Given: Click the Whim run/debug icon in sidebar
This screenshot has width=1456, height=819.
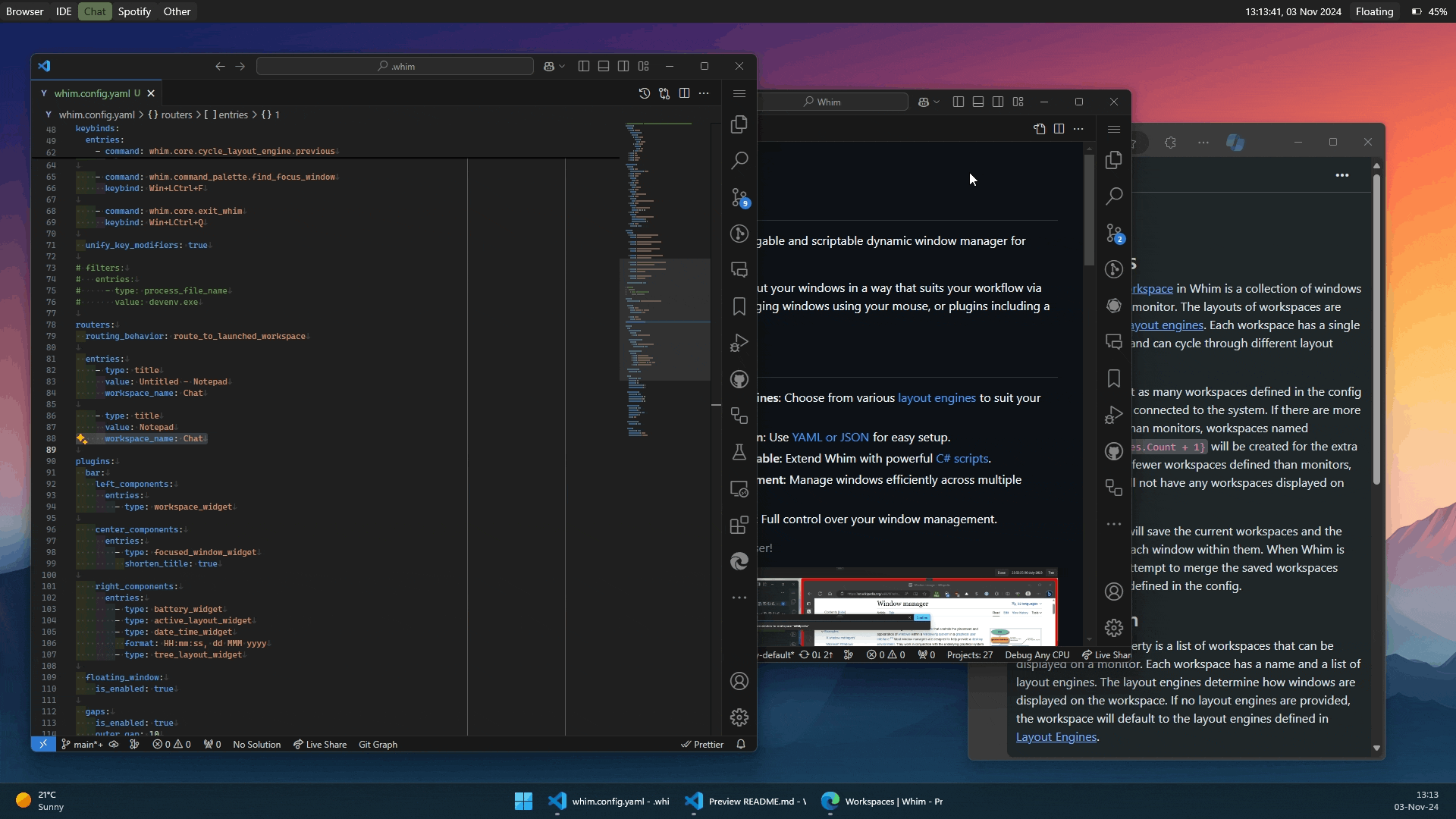Looking at the screenshot, I should pos(739,342).
